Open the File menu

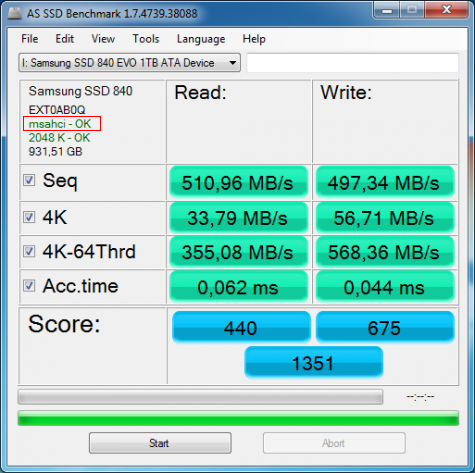click(30, 39)
